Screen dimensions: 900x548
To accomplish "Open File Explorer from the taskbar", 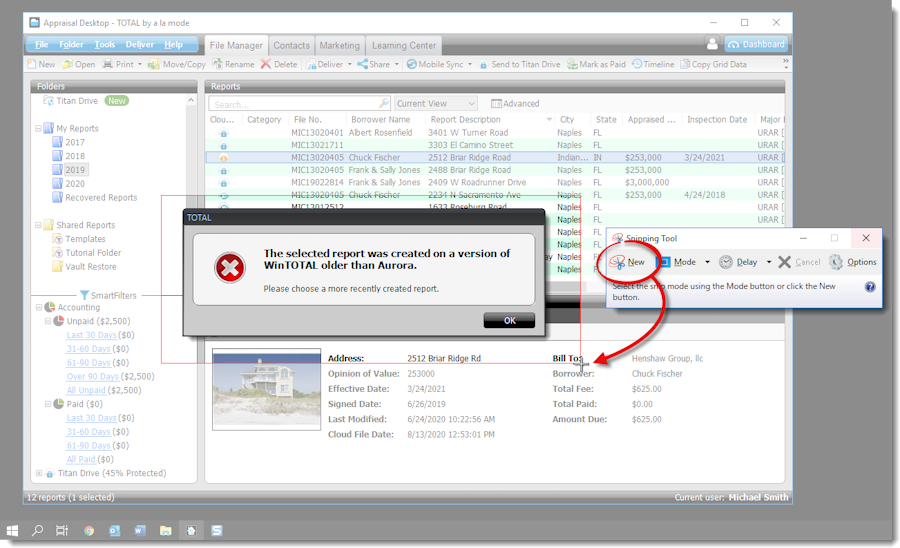I will pyautogui.click(x=165, y=531).
